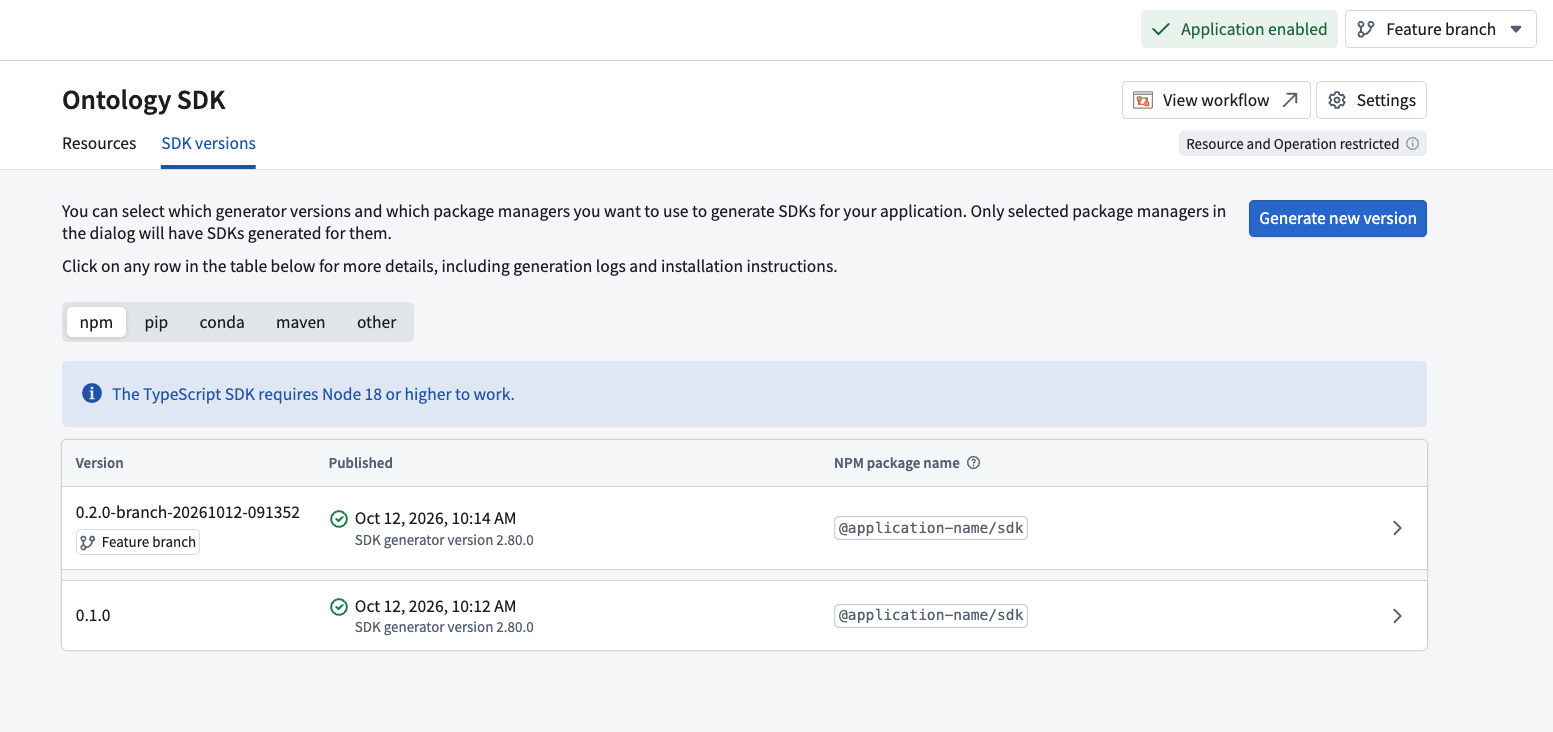Click the Version column header
This screenshot has width=1553, height=732.
pos(100,463)
